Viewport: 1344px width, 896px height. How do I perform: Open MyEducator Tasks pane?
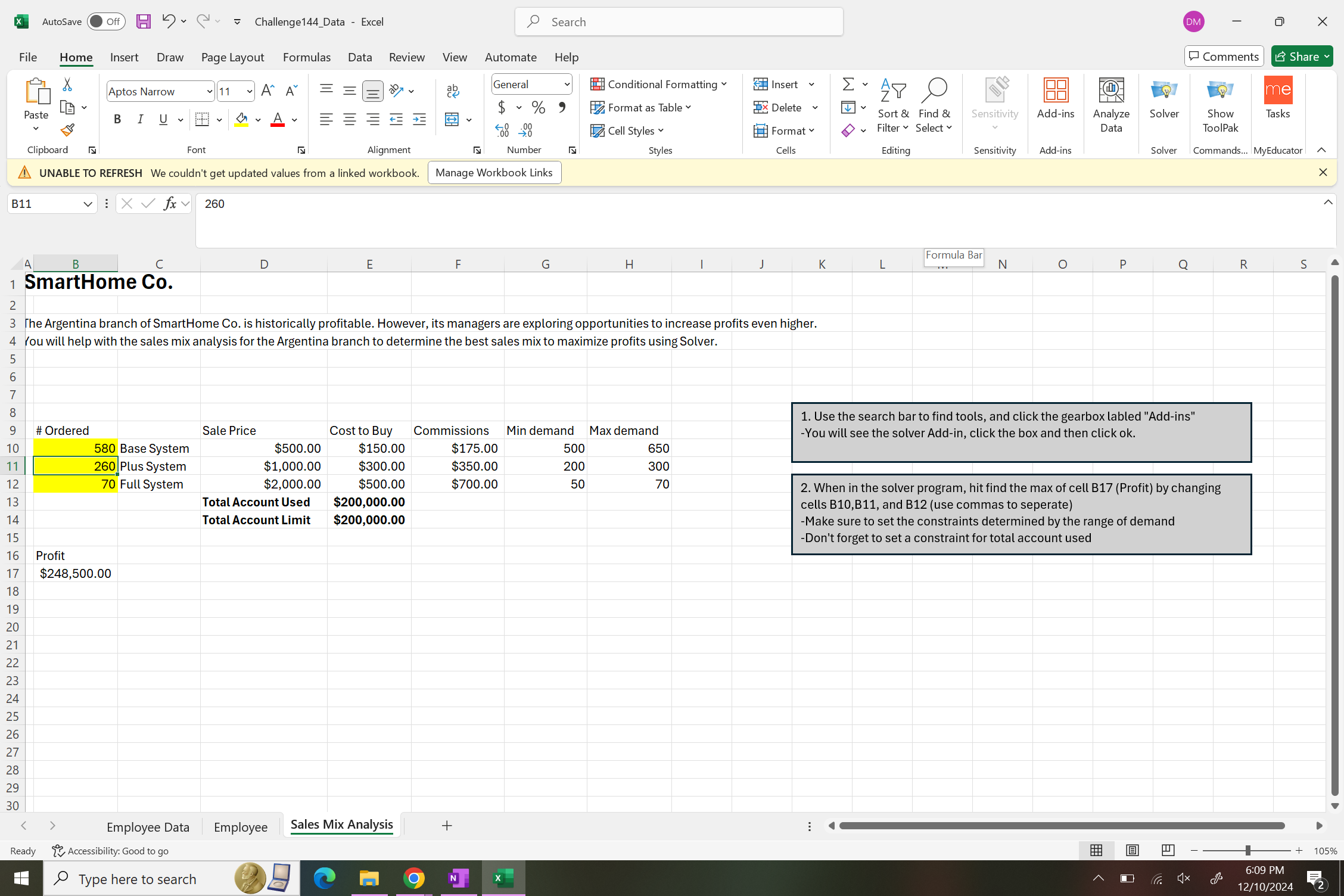[1278, 99]
